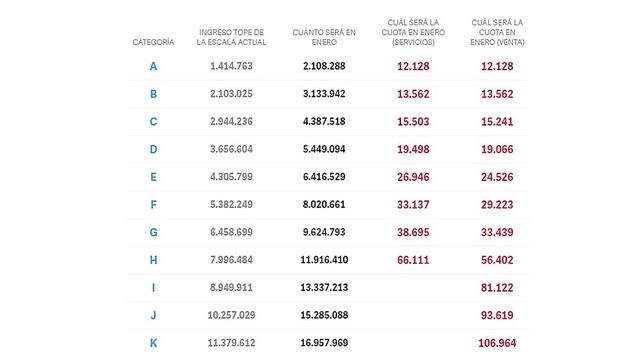The height and width of the screenshot is (361, 642).
Task: Select the 66.111 services quota value
Action: pyautogui.click(x=413, y=260)
